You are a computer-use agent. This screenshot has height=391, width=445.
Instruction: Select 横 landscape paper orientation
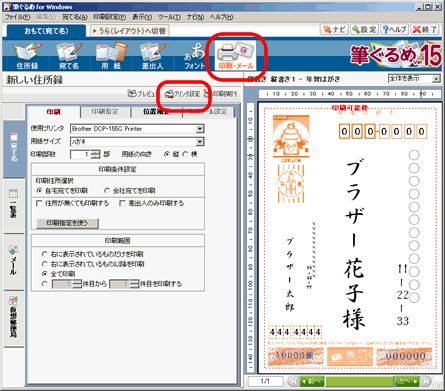point(185,154)
